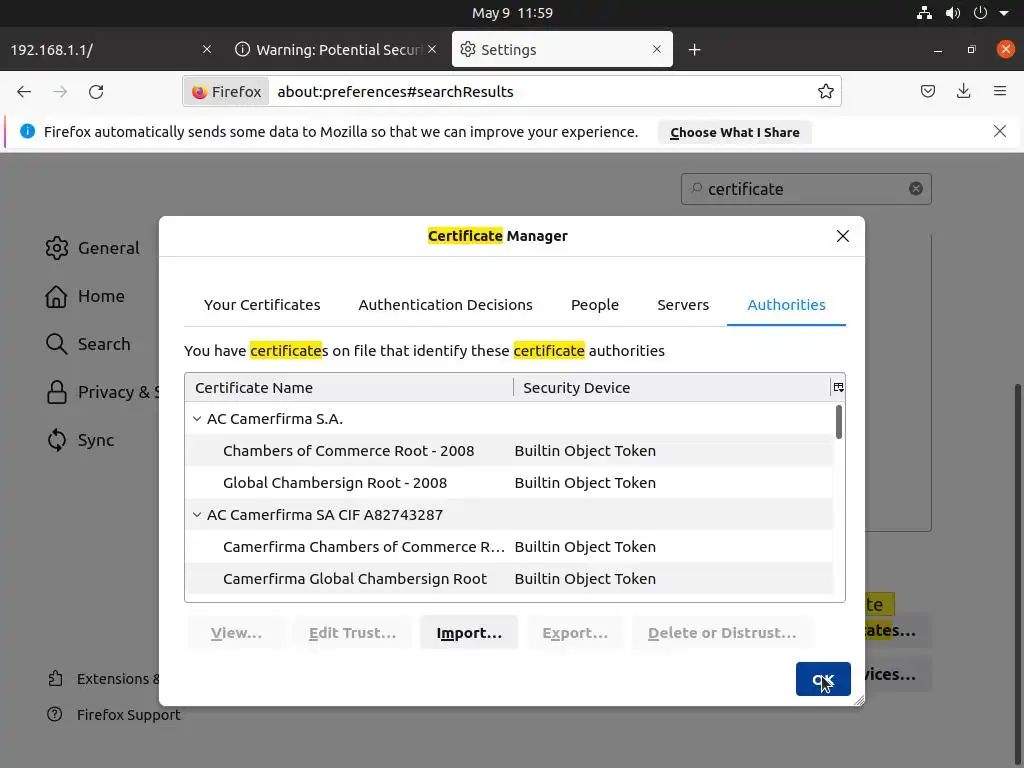
Task: Reload the page with the refresh icon
Action: (x=96, y=91)
